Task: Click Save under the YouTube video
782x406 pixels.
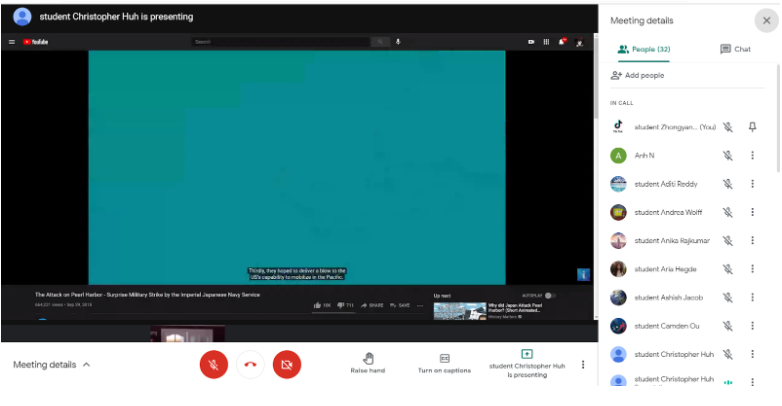Action: [x=400, y=305]
